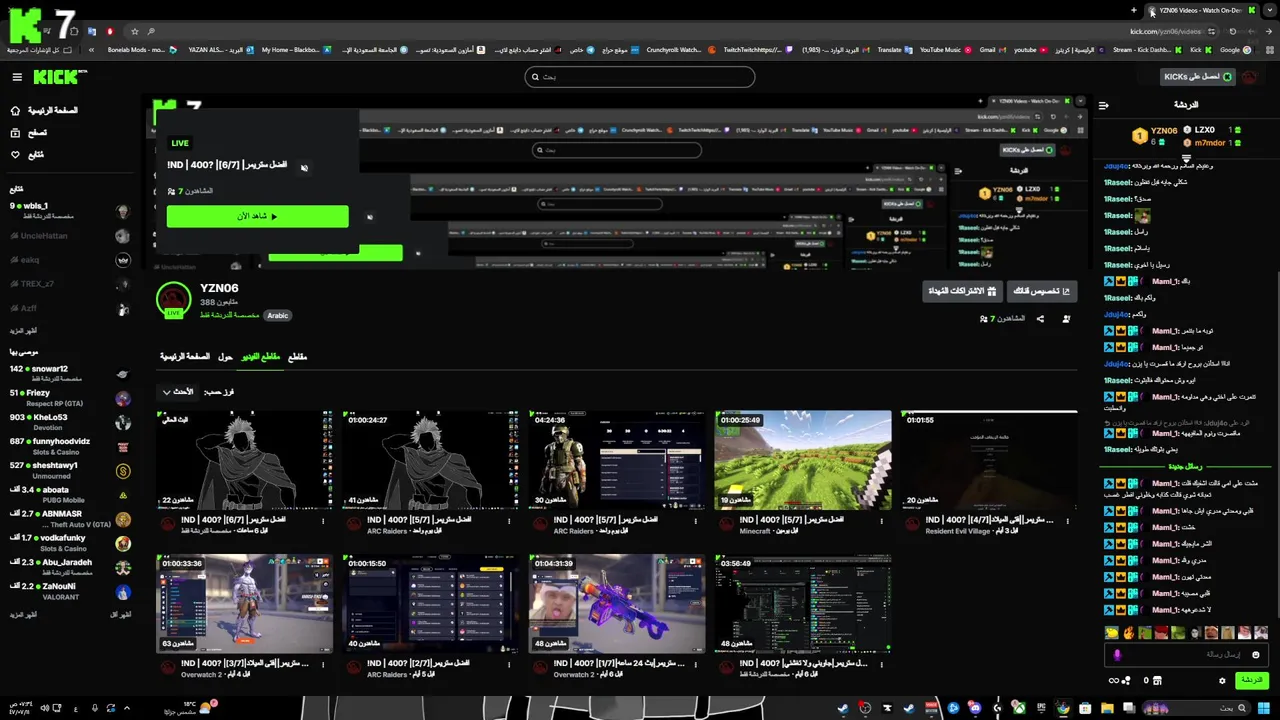Open the hamburger sidebar menu
Screen dimensions: 1280x720
pos(17,77)
